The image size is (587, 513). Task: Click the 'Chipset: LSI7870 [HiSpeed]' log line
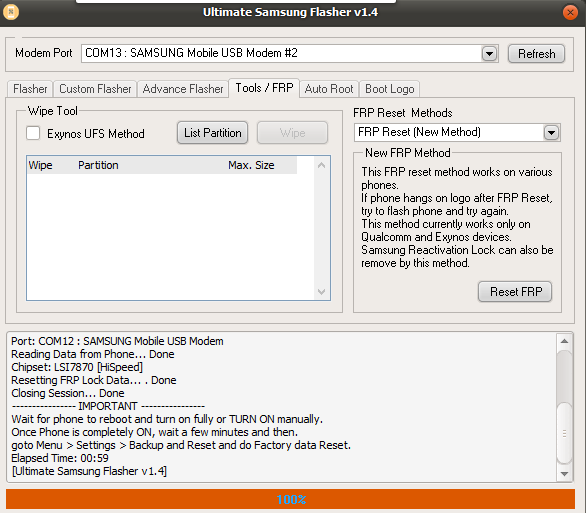click(77, 367)
